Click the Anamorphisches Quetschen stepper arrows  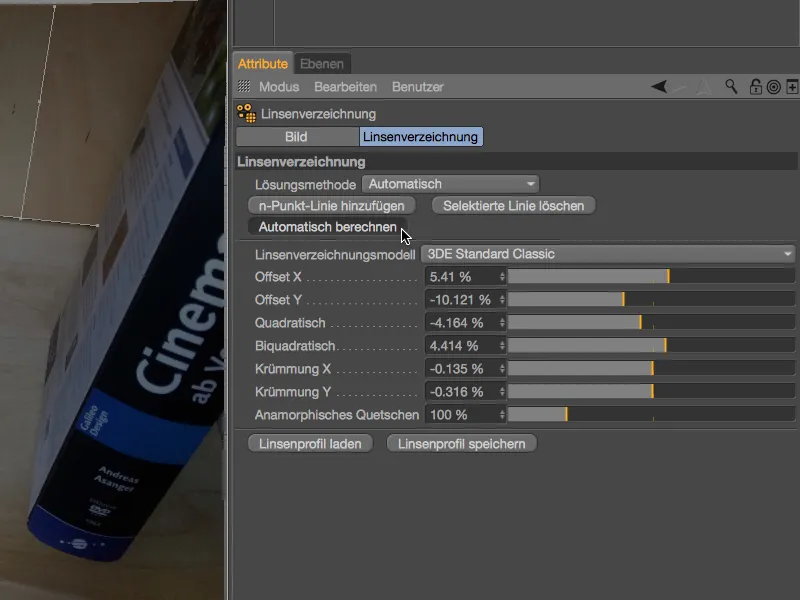503,414
